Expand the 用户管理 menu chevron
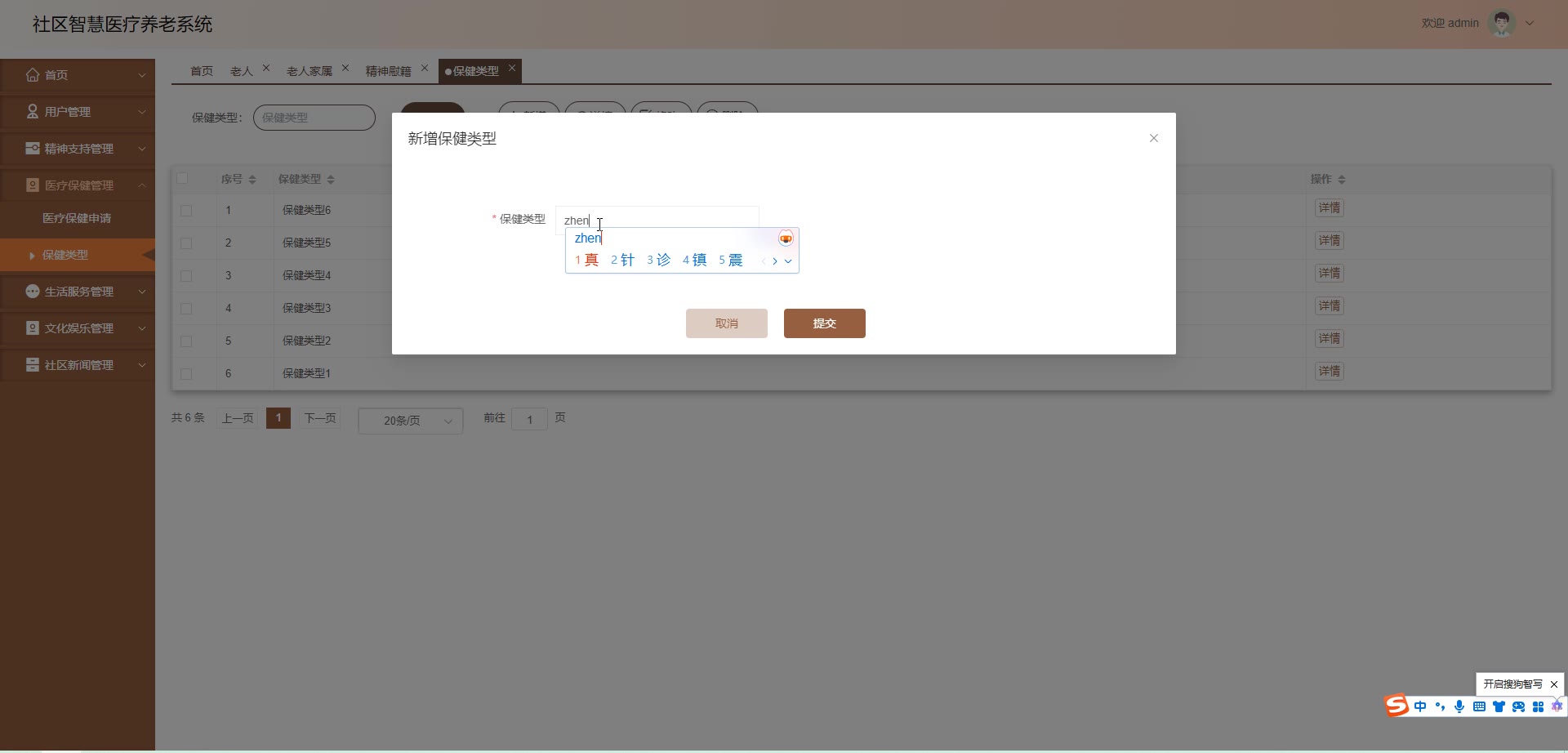This screenshot has width=1568, height=753. click(142, 112)
